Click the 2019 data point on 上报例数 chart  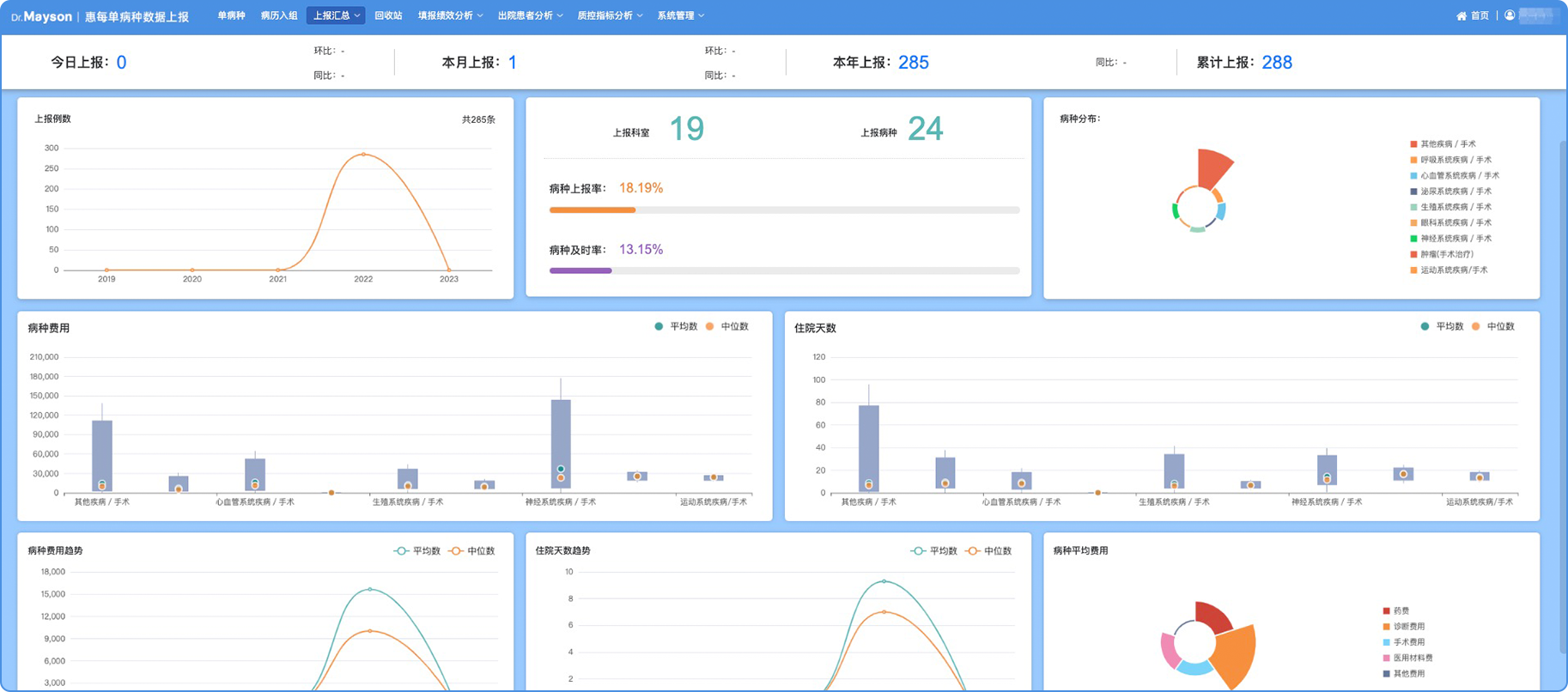[106, 270]
